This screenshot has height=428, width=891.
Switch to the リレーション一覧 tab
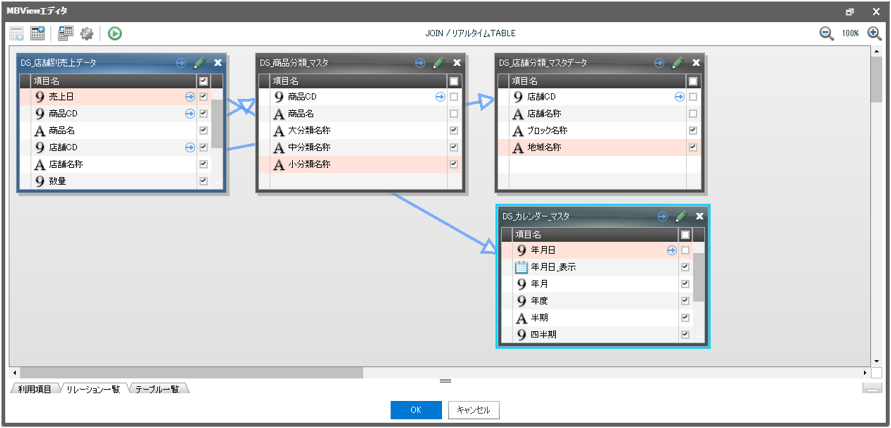[x=93, y=389]
